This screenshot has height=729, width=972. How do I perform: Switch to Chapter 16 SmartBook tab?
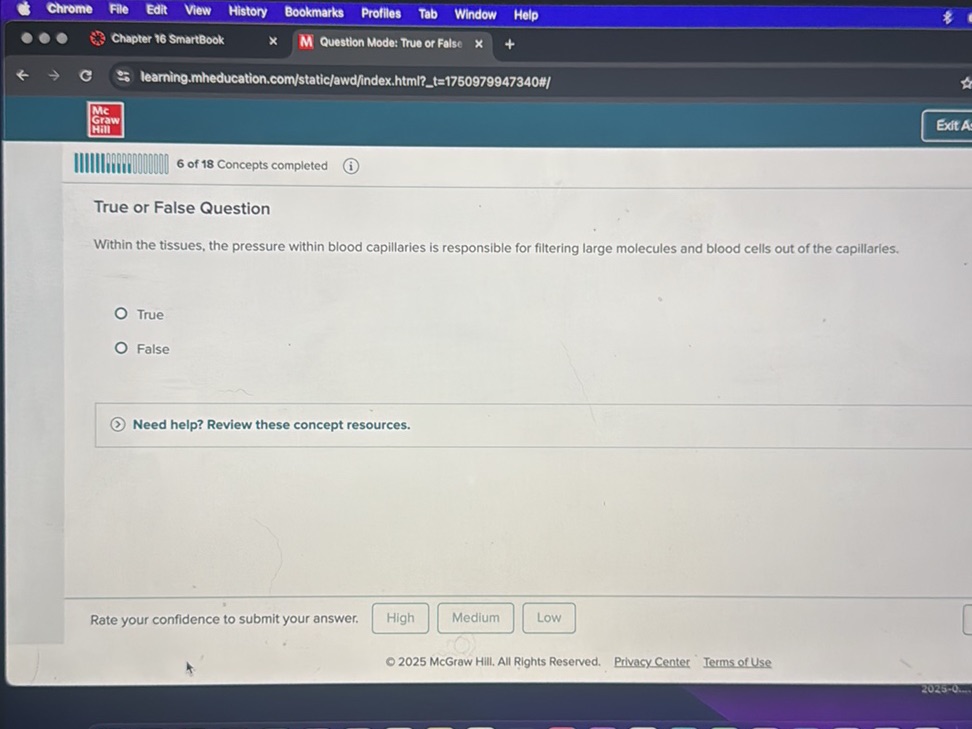click(167, 40)
